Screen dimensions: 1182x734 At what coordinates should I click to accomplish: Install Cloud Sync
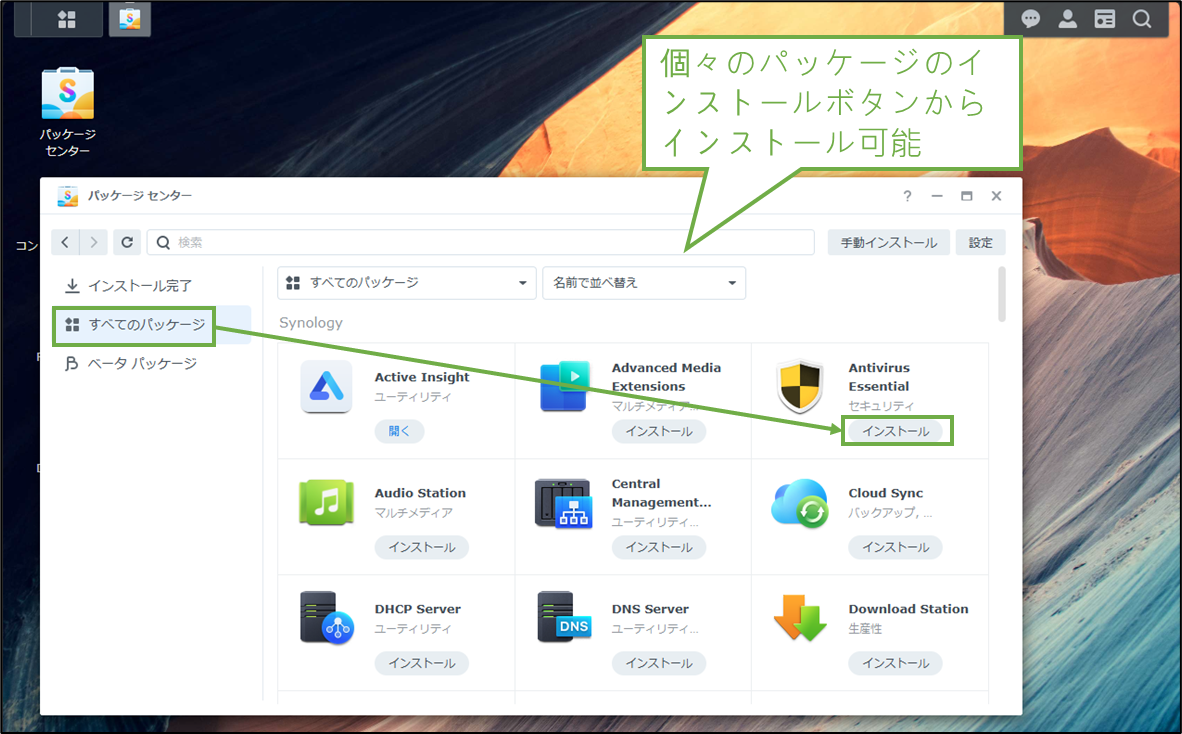896,547
